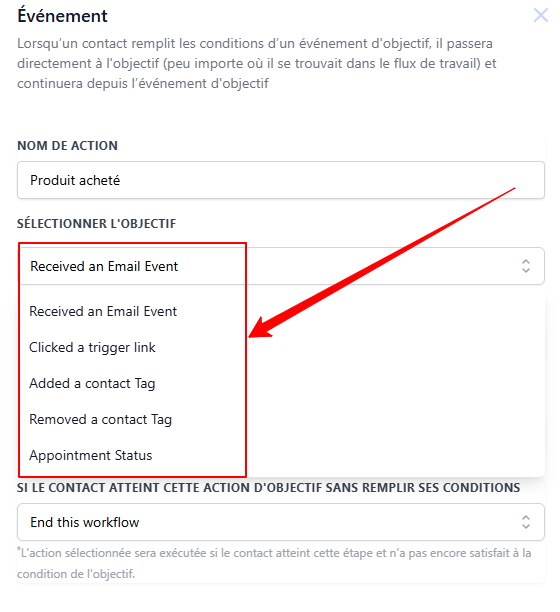Click the Produit acheté action name field
This screenshot has width=560, height=612.
point(281,180)
